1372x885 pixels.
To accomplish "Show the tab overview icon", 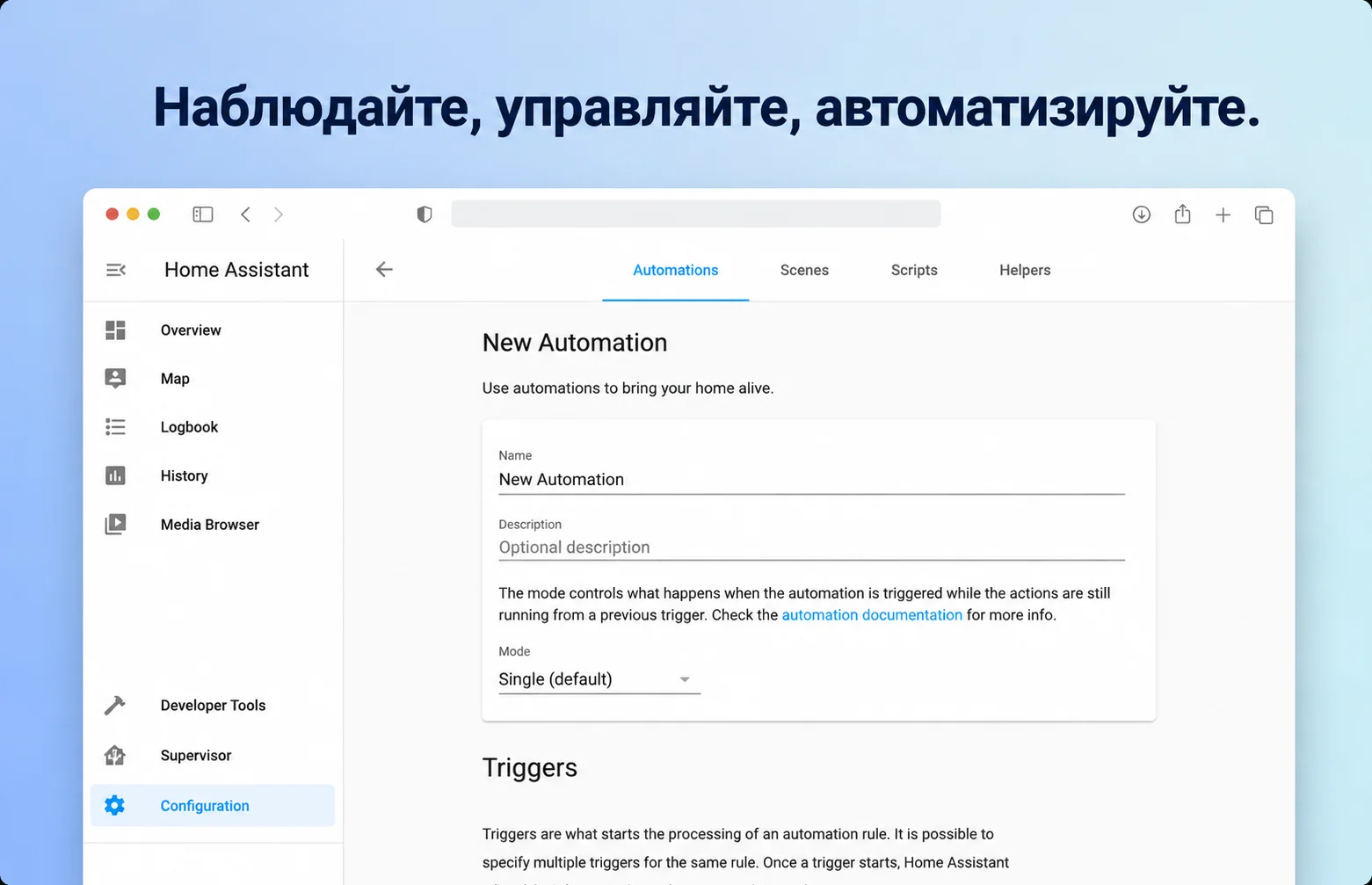I will click(1264, 214).
